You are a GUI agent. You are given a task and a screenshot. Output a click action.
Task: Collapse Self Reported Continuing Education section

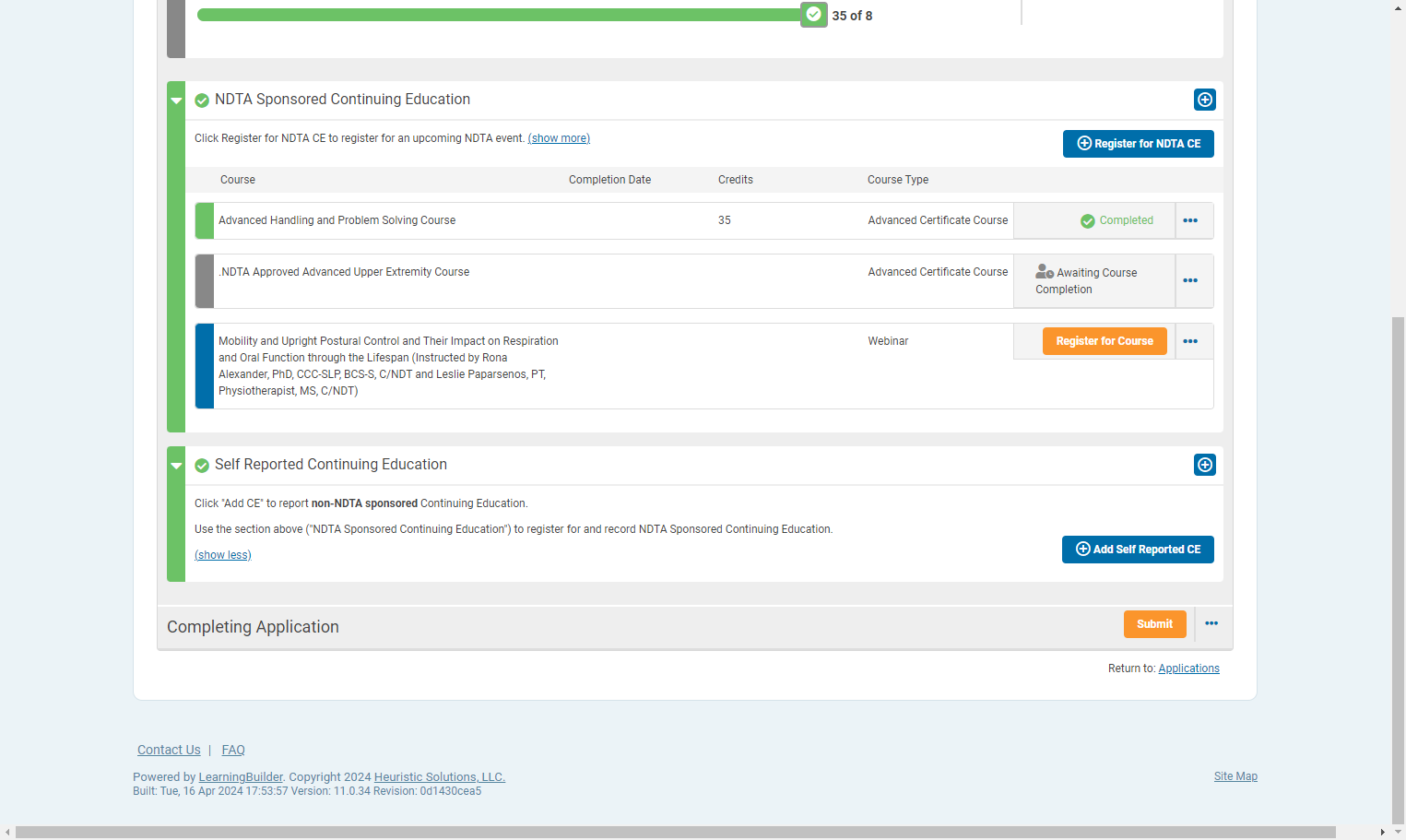(x=176, y=466)
